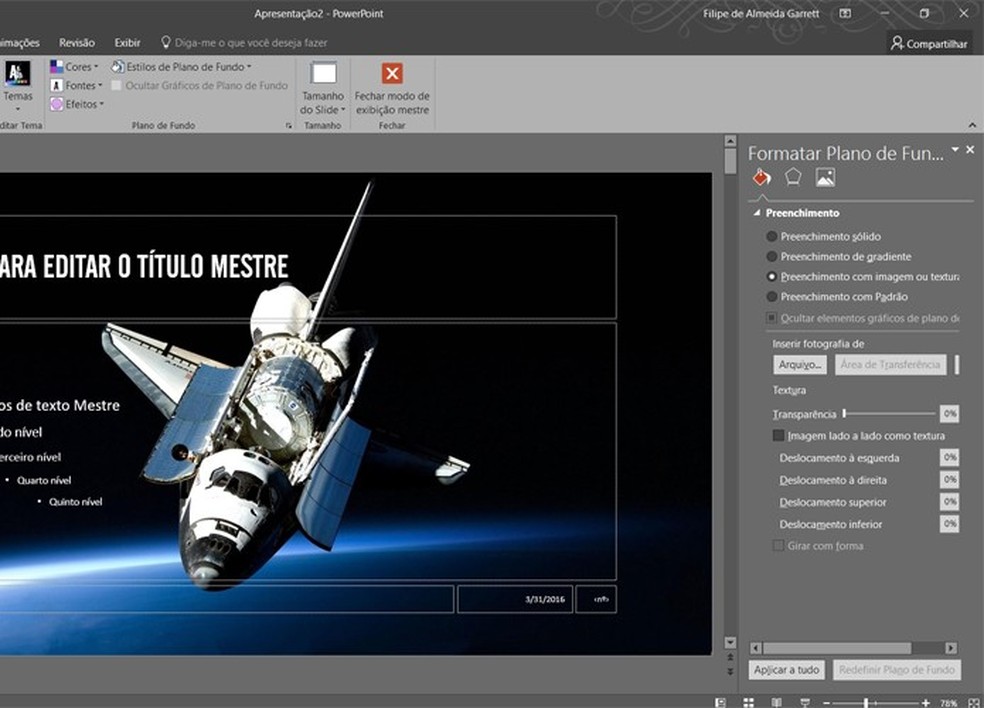This screenshot has height=708, width=984.
Task: Click the Diga-me search field
Action: tap(250, 43)
